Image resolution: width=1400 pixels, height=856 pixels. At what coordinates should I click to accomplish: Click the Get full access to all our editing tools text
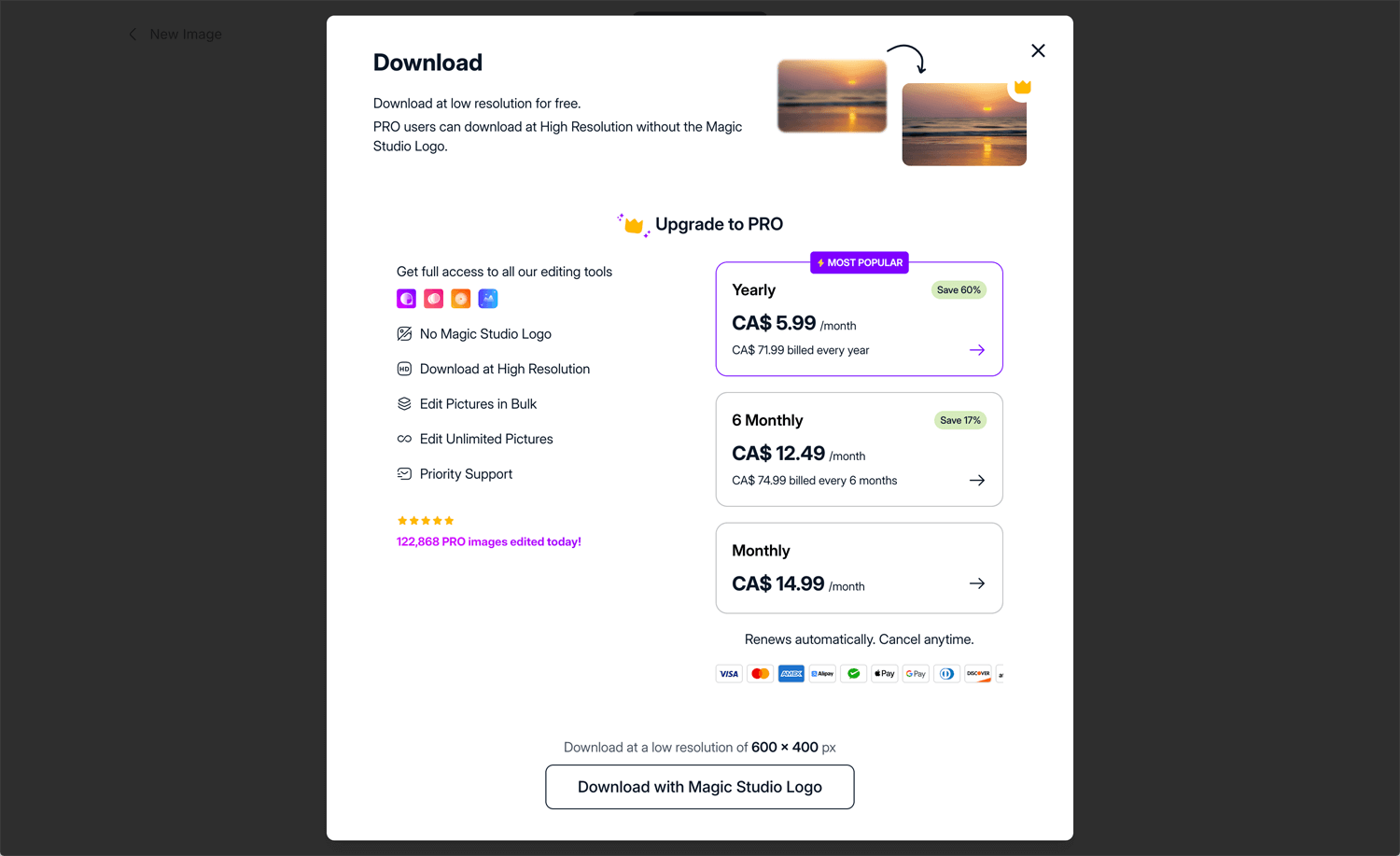pos(504,272)
